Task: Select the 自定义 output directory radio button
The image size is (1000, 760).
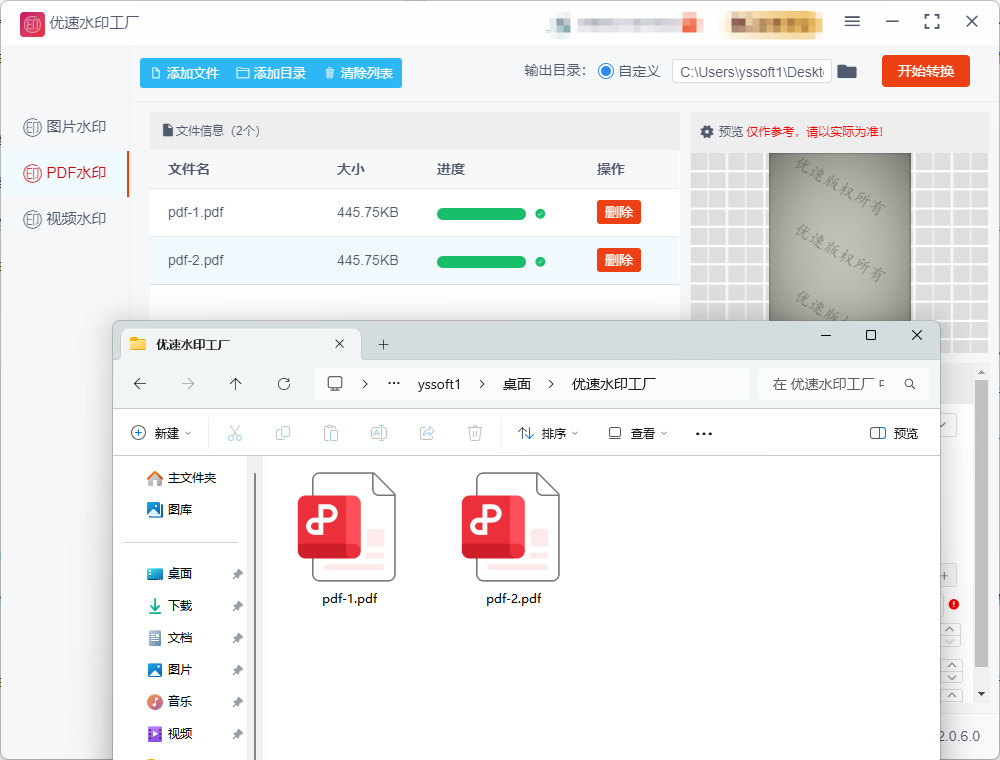Action: (605, 71)
